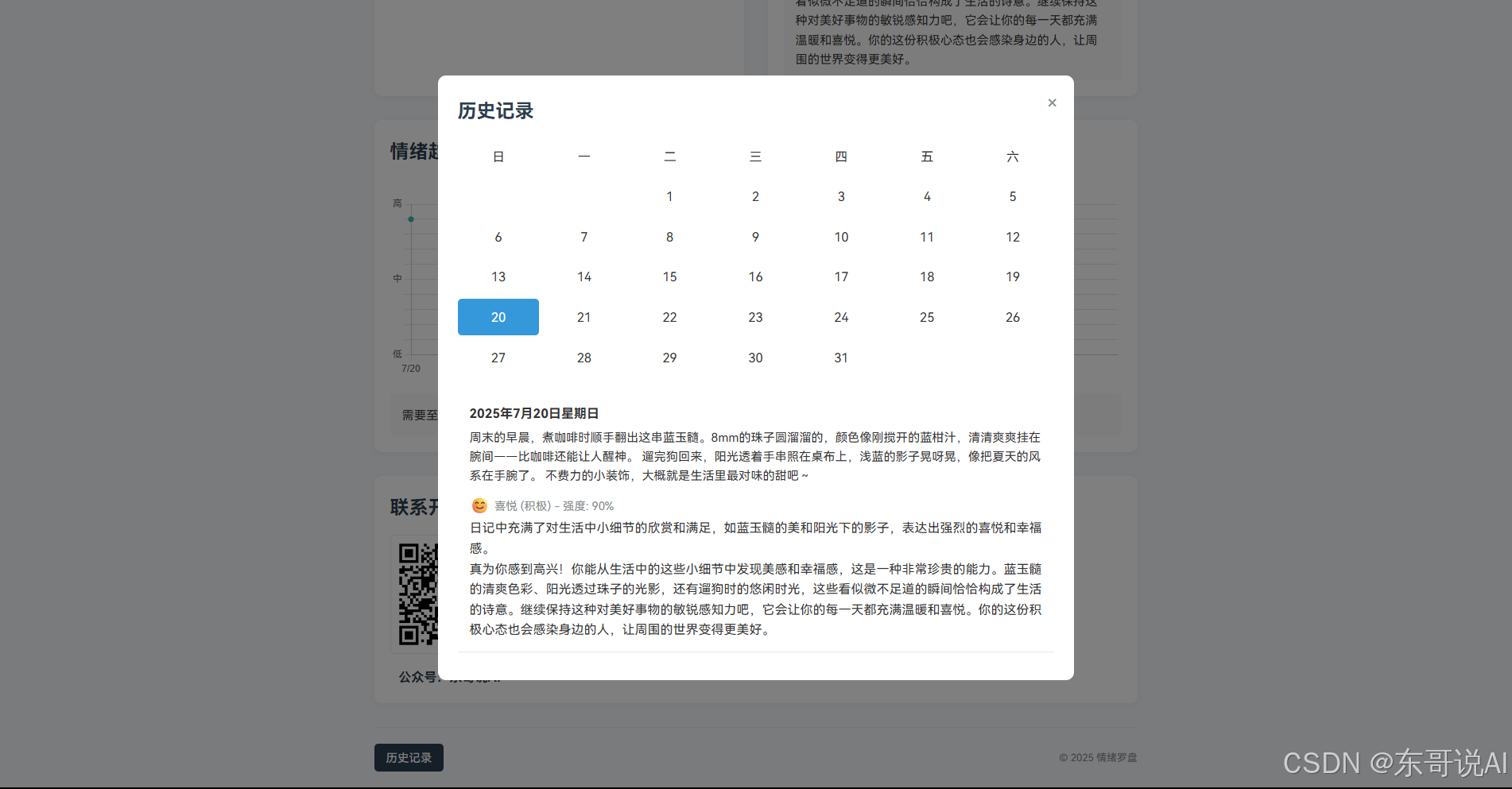Click the 历史记录 dialog title

click(x=495, y=111)
